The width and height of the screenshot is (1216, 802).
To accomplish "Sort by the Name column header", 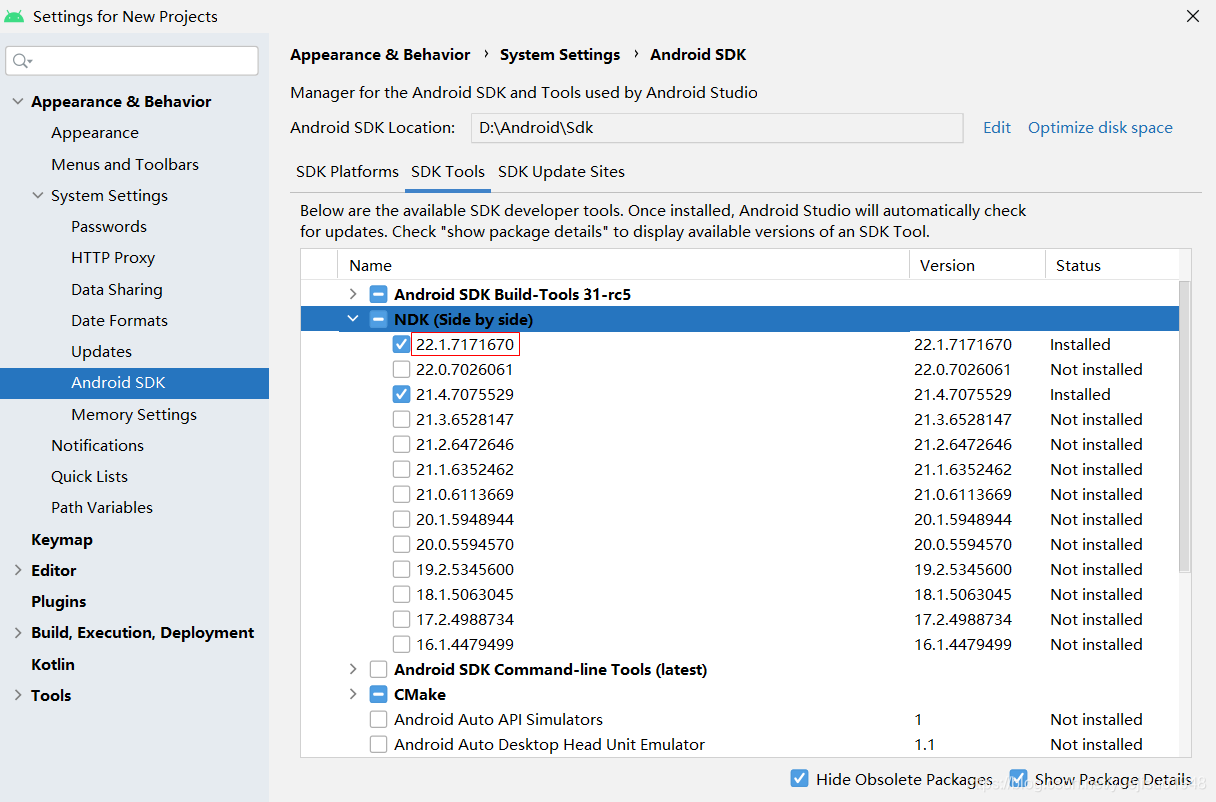I will (x=624, y=265).
